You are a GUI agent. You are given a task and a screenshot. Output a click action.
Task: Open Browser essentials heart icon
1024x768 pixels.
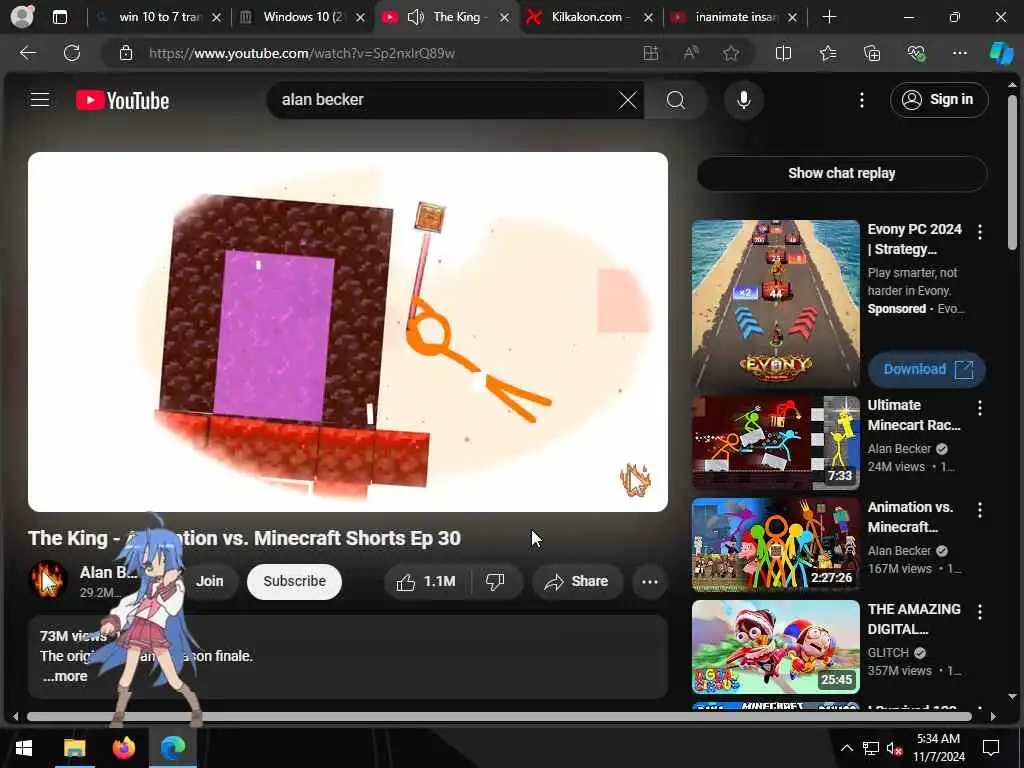[x=916, y=54]
